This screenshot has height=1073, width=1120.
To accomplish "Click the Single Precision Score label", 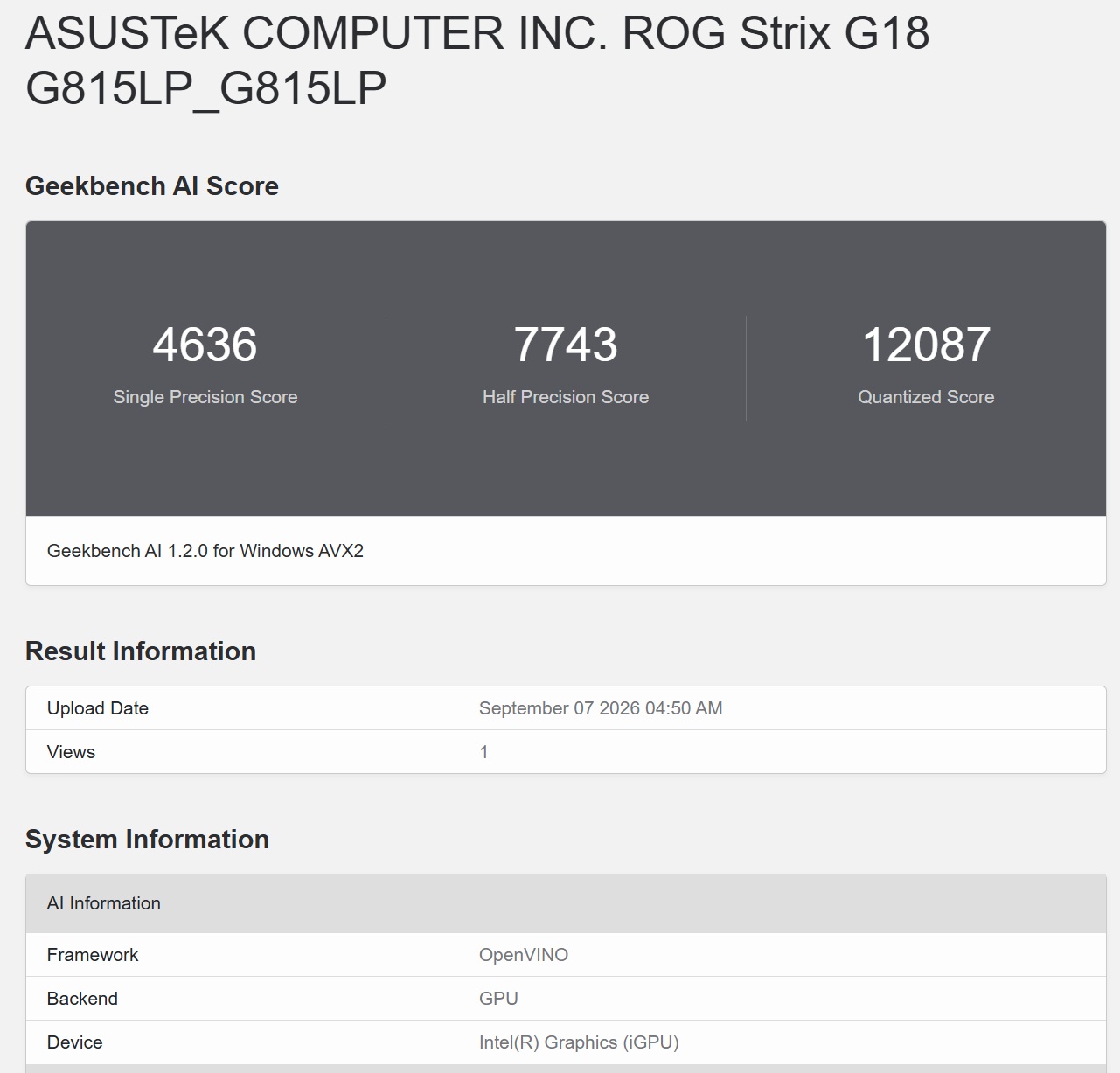I will pos(205,397).
